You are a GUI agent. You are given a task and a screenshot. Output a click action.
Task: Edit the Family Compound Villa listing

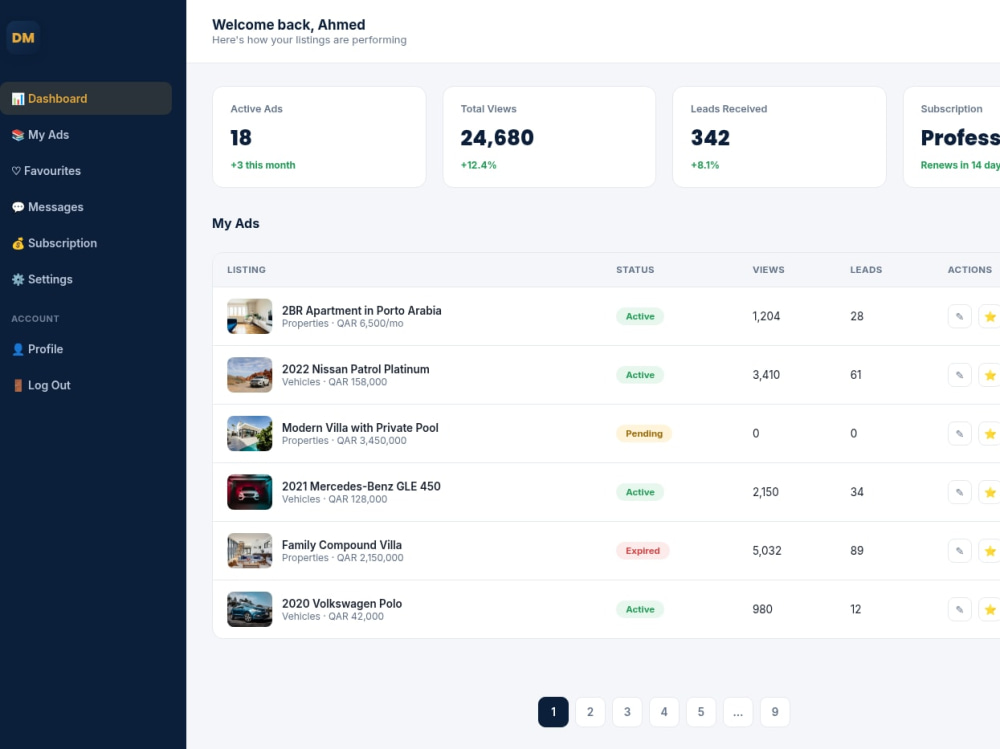point(959,551)
